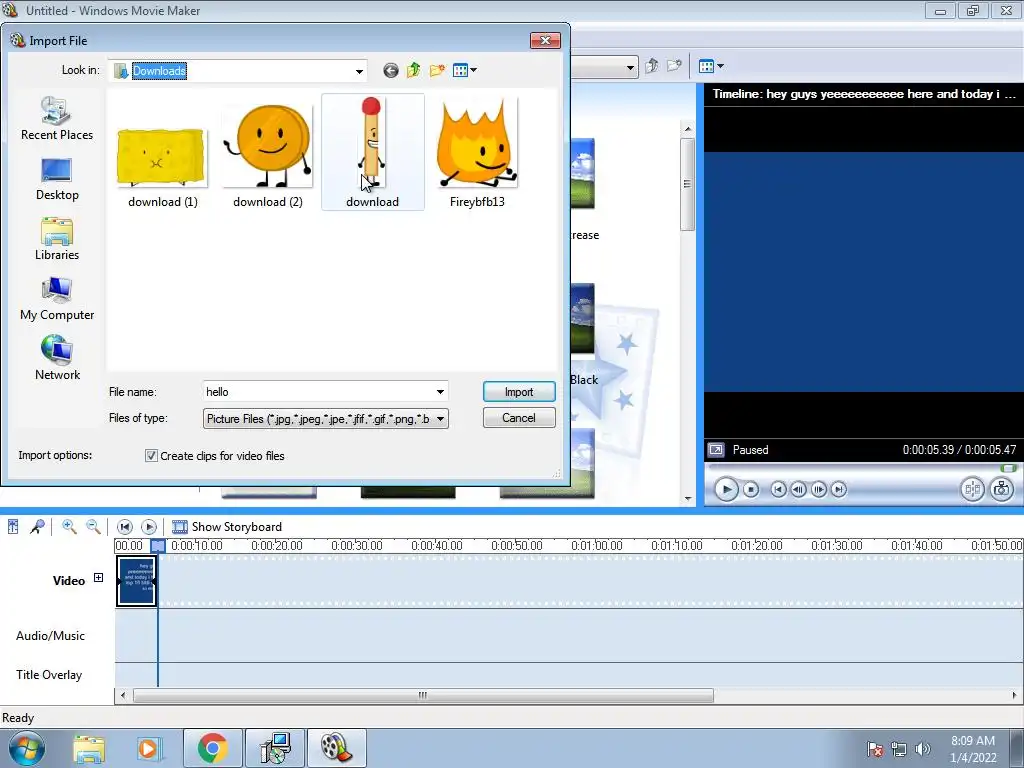Click the network tray icon
This screenshot has width=1024, height=768.
coord(899,749)
